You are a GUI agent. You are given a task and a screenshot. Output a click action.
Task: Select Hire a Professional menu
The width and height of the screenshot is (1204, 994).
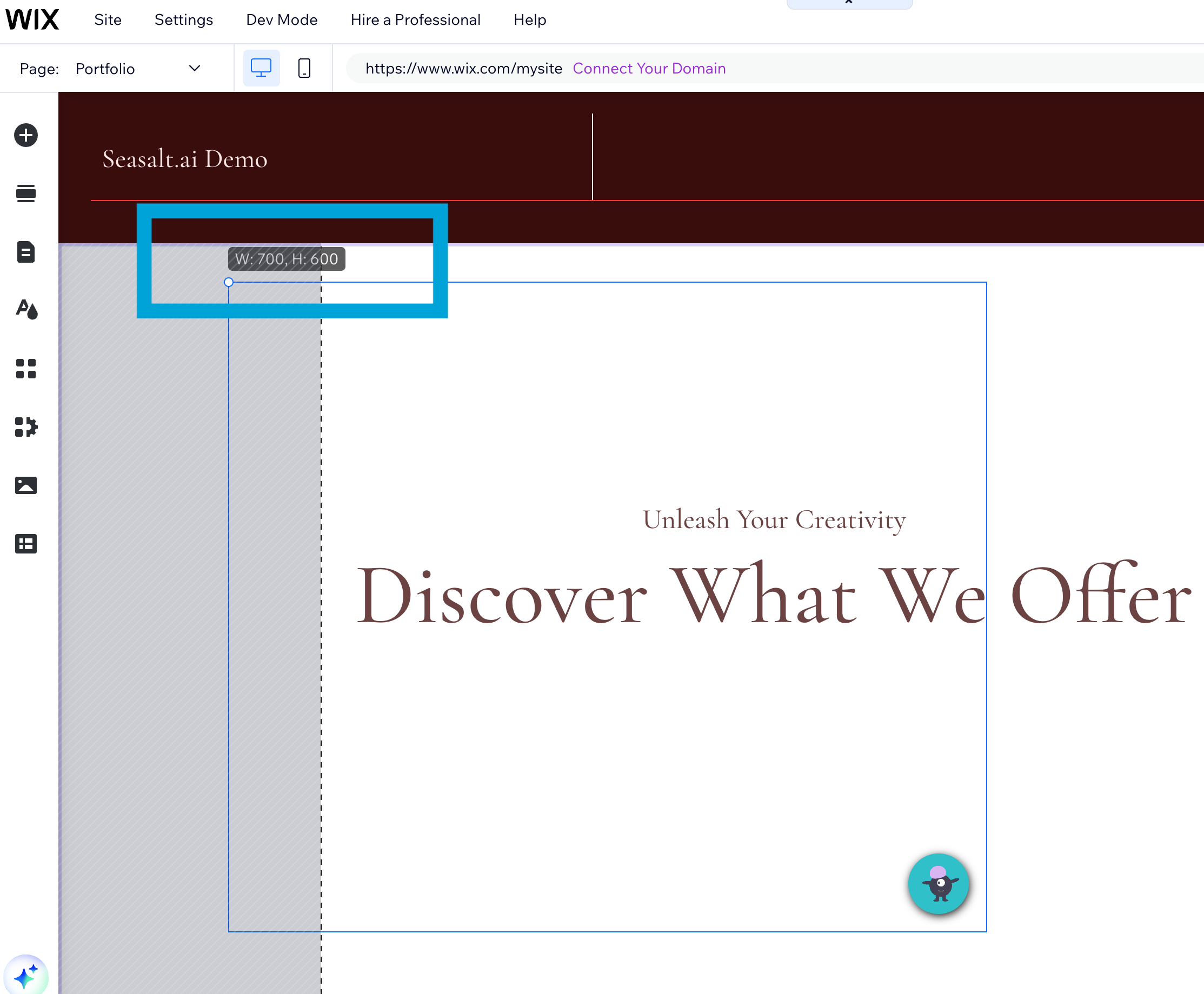414,20
